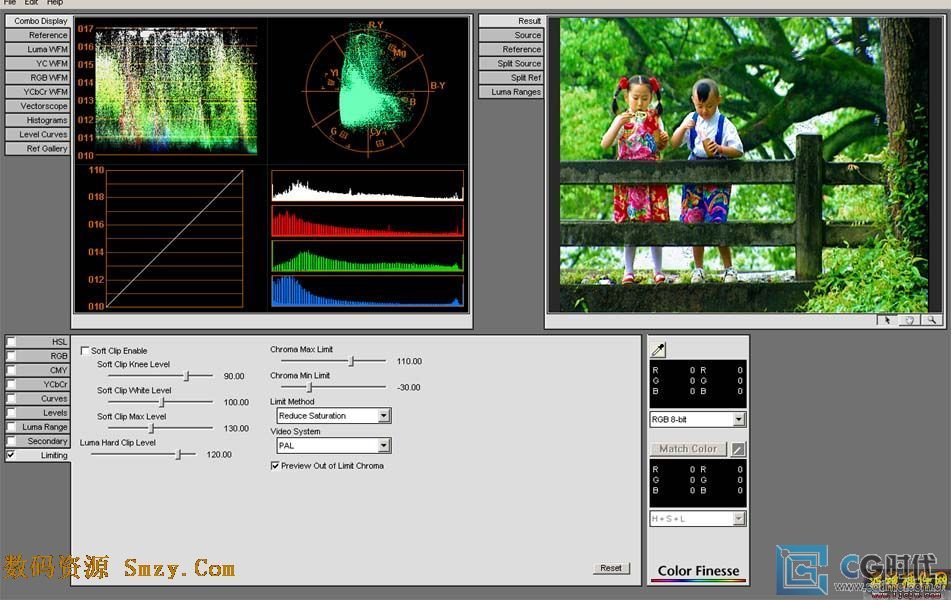Open the Ref Gallery tab
The width and height of the screenshot is (951, 600).
pyautogui.click(x=38, y=148)
